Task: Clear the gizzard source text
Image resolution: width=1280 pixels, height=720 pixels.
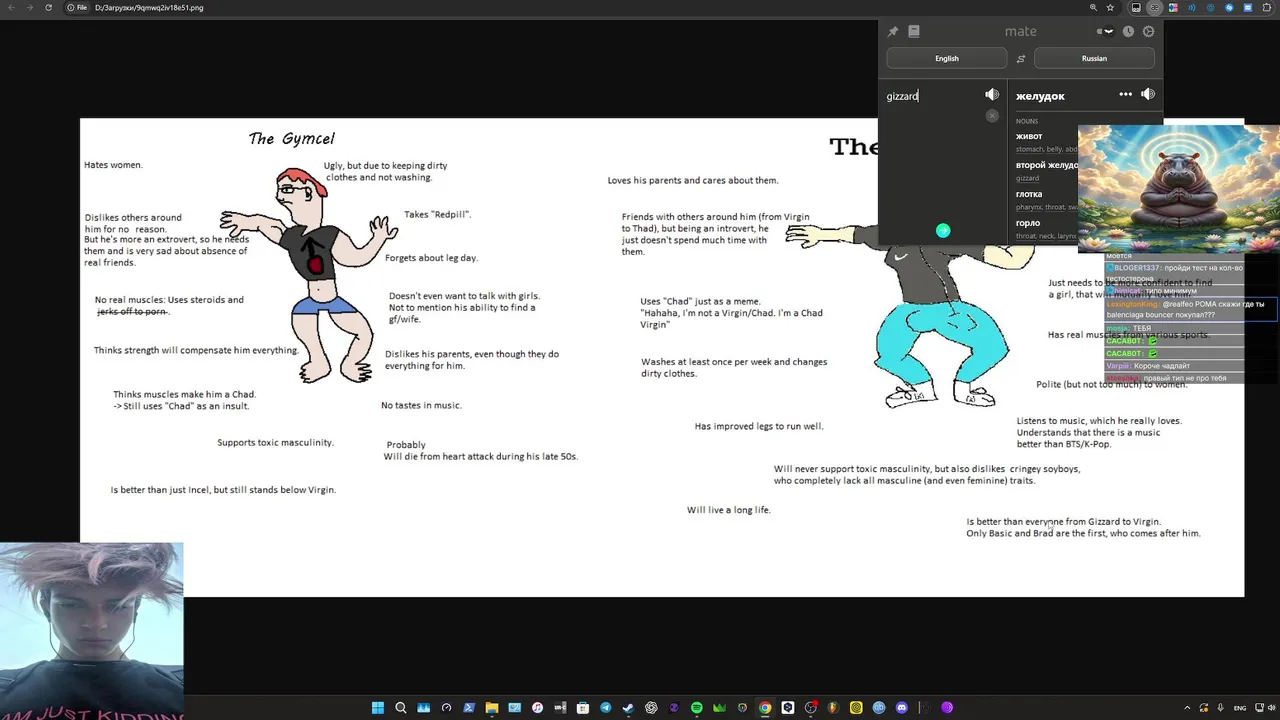Action: tap(992, 116)
